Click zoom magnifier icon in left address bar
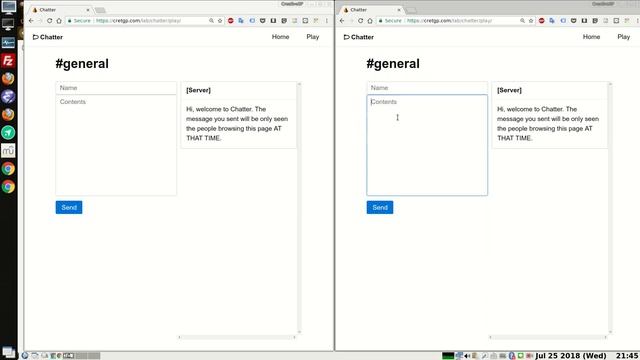Screen dimensions: 640x360 211,20
